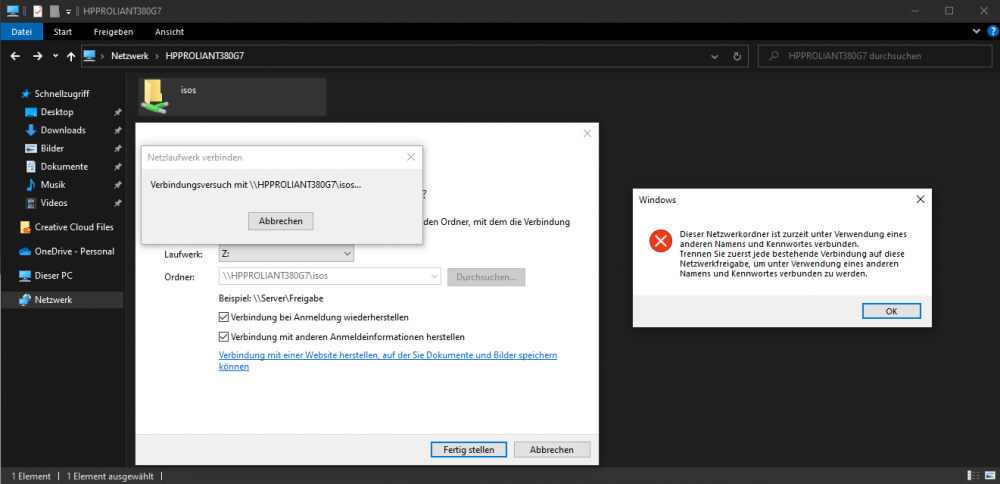The height and width of the screenshot is (484, 1000).
Task: Go forward with the right arrow
Action: (x=38, y=56)
